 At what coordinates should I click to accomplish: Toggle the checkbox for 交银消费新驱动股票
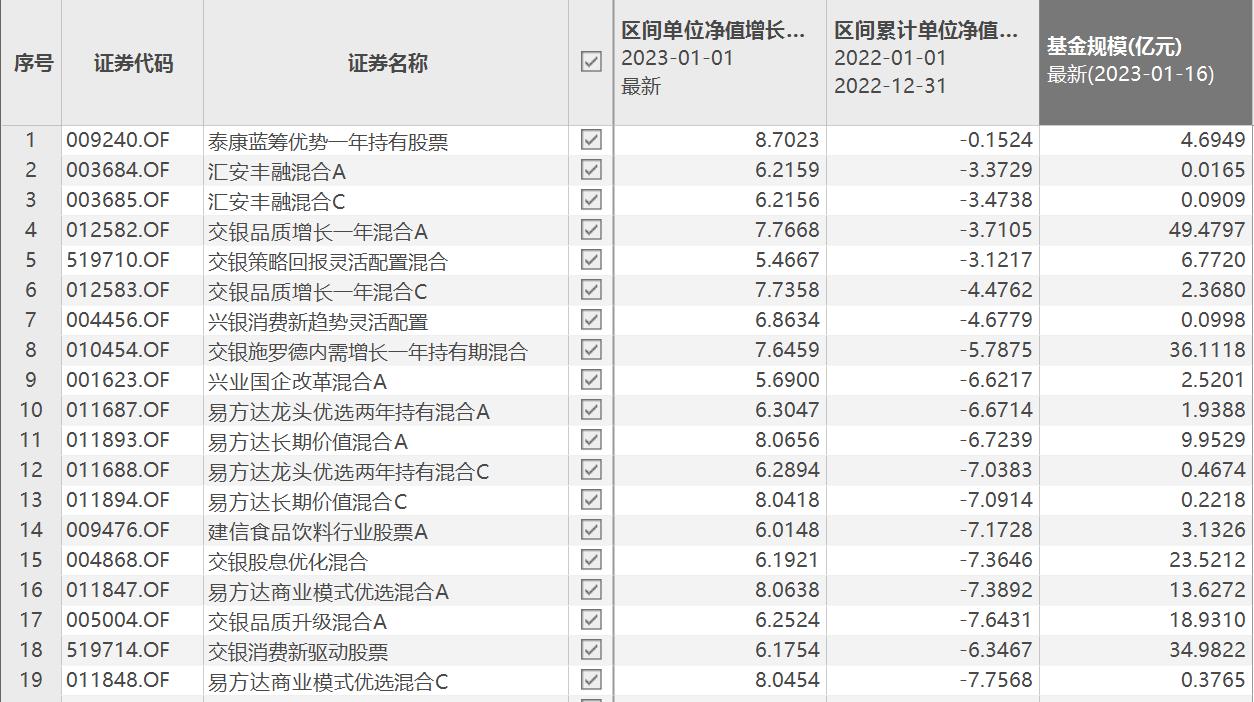click(591, 650)
